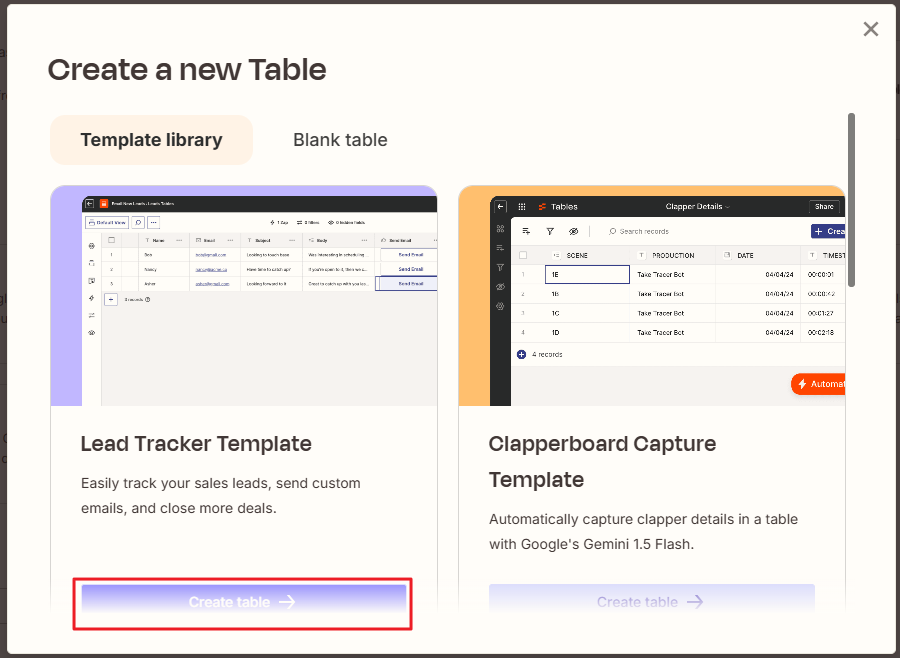The width and height of the screenshot is (900, 658).
Task: Create table from Clapperboard Capture Template
Action: 651,602
